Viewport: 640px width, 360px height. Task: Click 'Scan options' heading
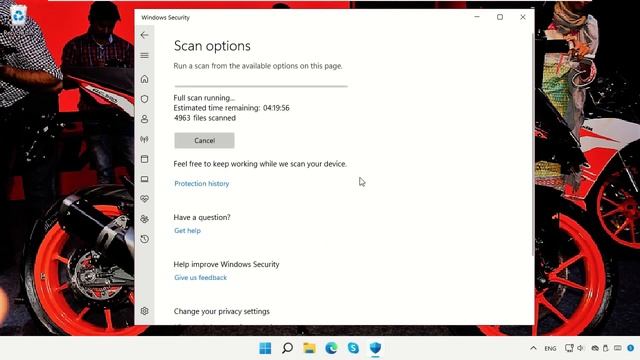pyautogui.click(x=212, y=46)
